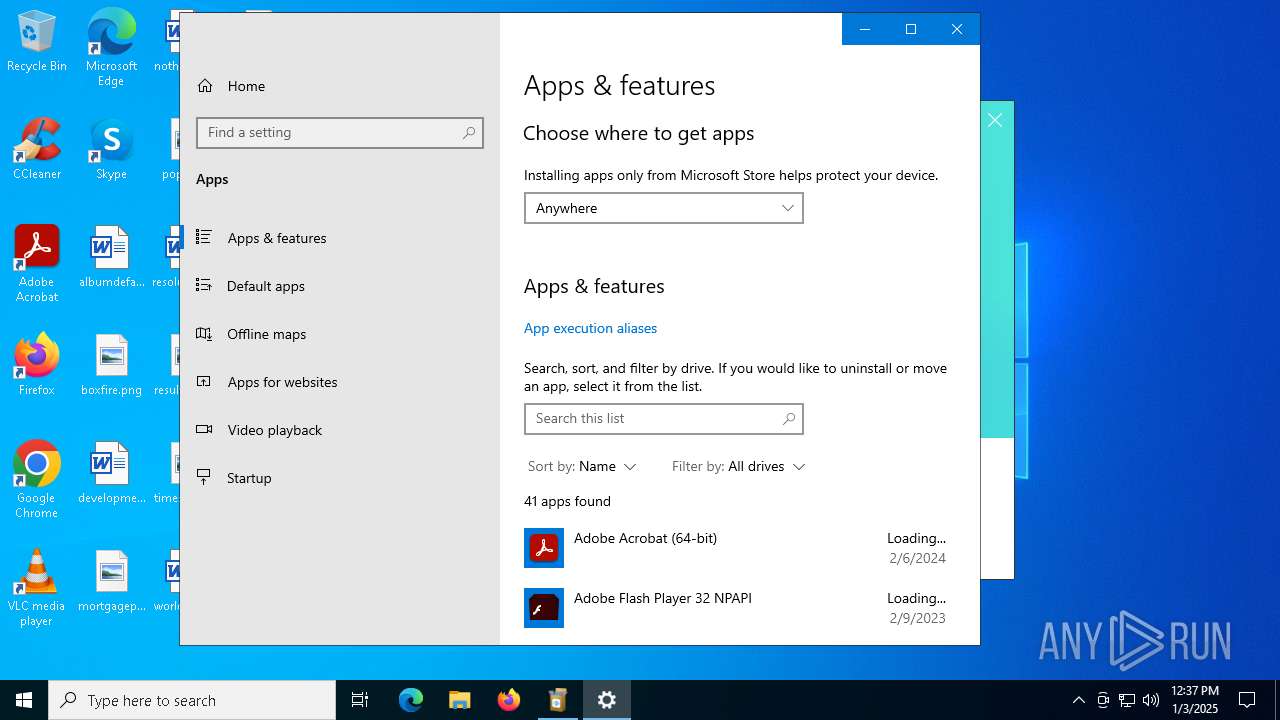The image size is (1280, 720).
Task: Click the search magnifier in Find a setting
Action: [x=469, y=133]
